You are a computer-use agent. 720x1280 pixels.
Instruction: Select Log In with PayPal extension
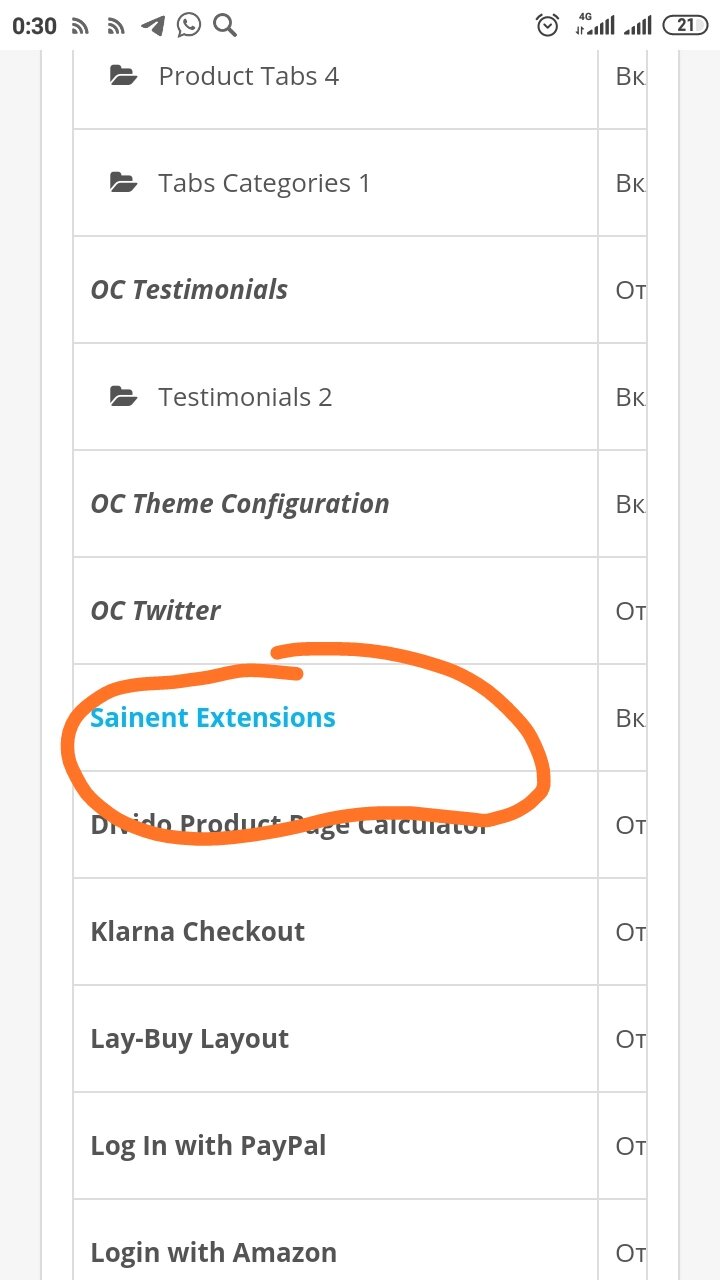pyautogui.click(x=209, y=1146)
